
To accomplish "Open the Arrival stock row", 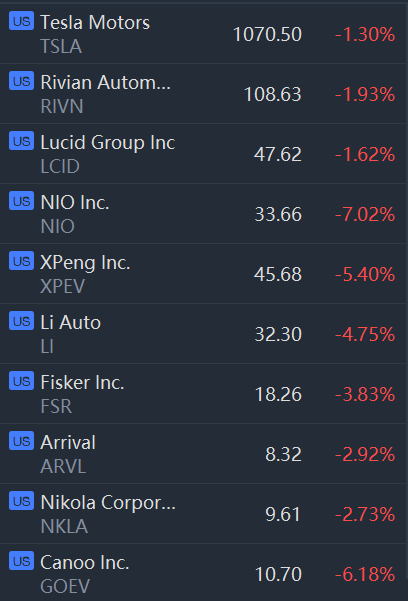I will pyautogui.click(x=204, y=453).
